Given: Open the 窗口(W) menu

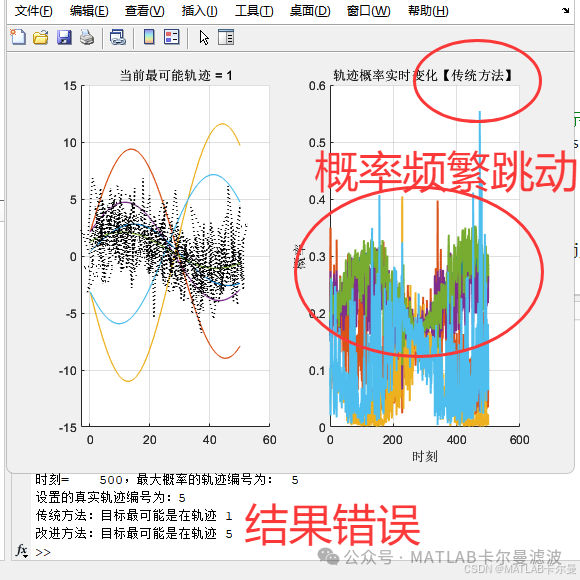Looking at the screenshot, I should [368, 11].
